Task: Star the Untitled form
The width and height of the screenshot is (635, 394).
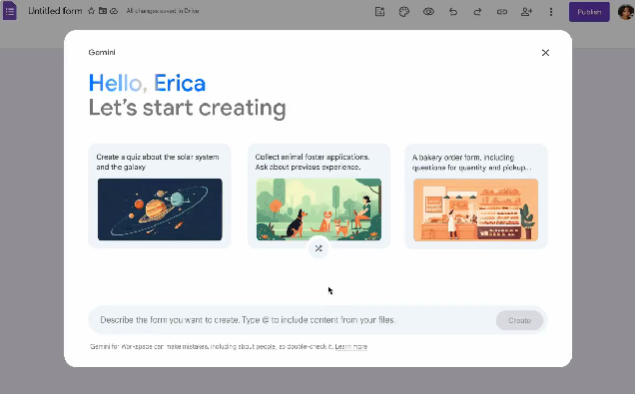Action: 91,11
